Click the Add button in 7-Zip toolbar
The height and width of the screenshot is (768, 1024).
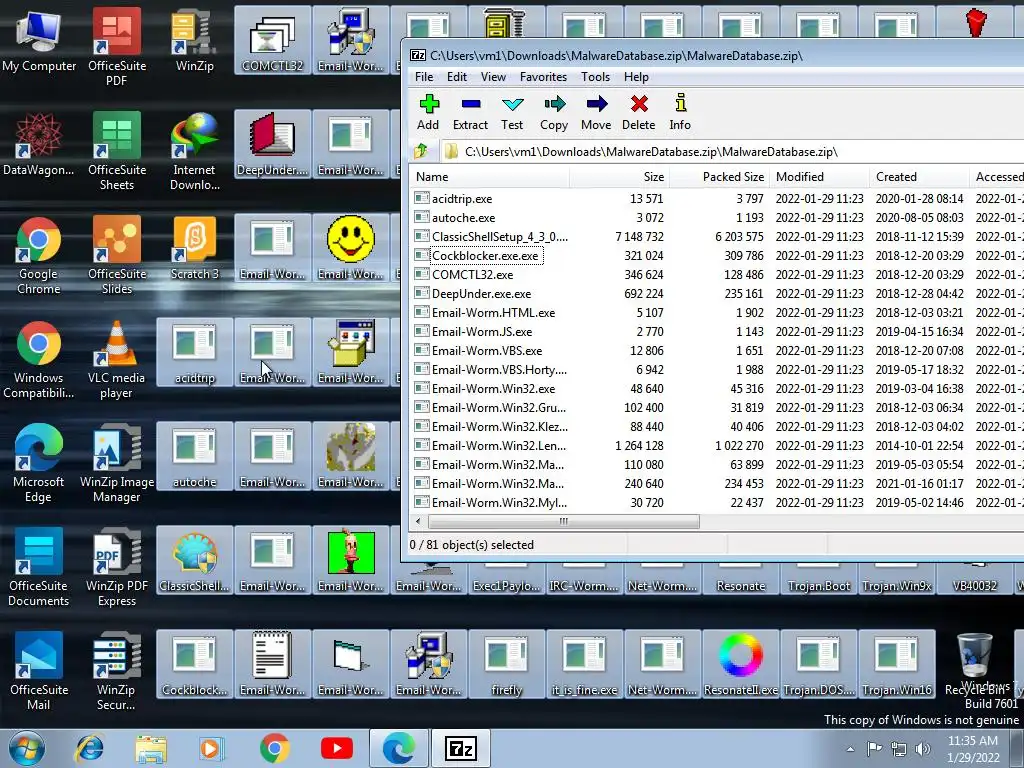[x=428, y=112]
